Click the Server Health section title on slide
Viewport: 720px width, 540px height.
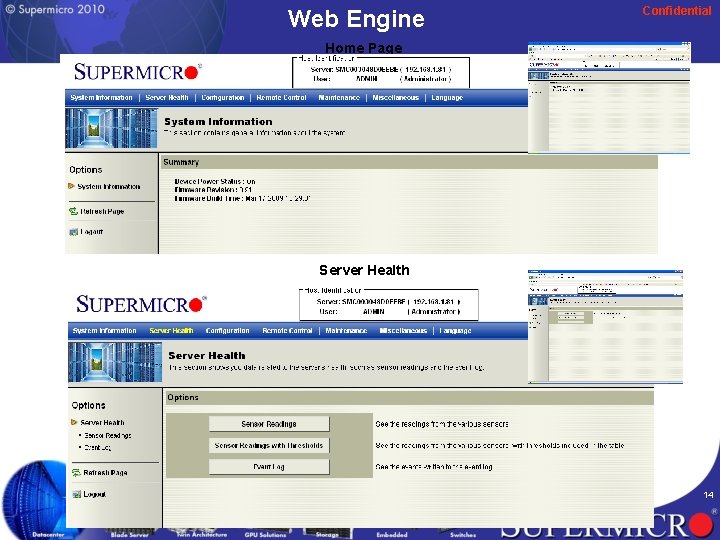coord(364,270)
